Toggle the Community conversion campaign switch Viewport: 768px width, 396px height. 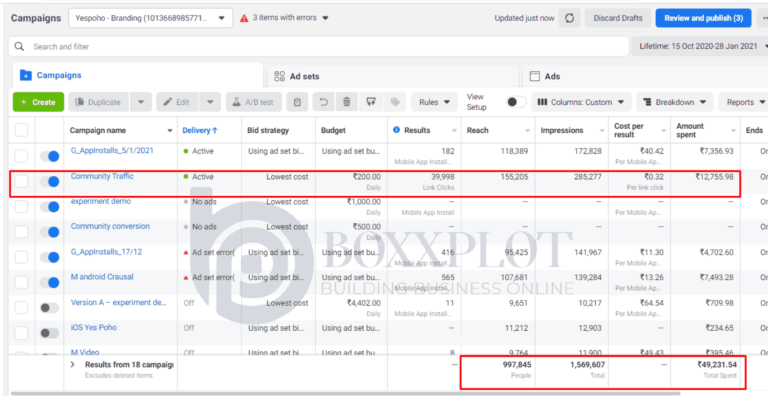click(49, 232)
